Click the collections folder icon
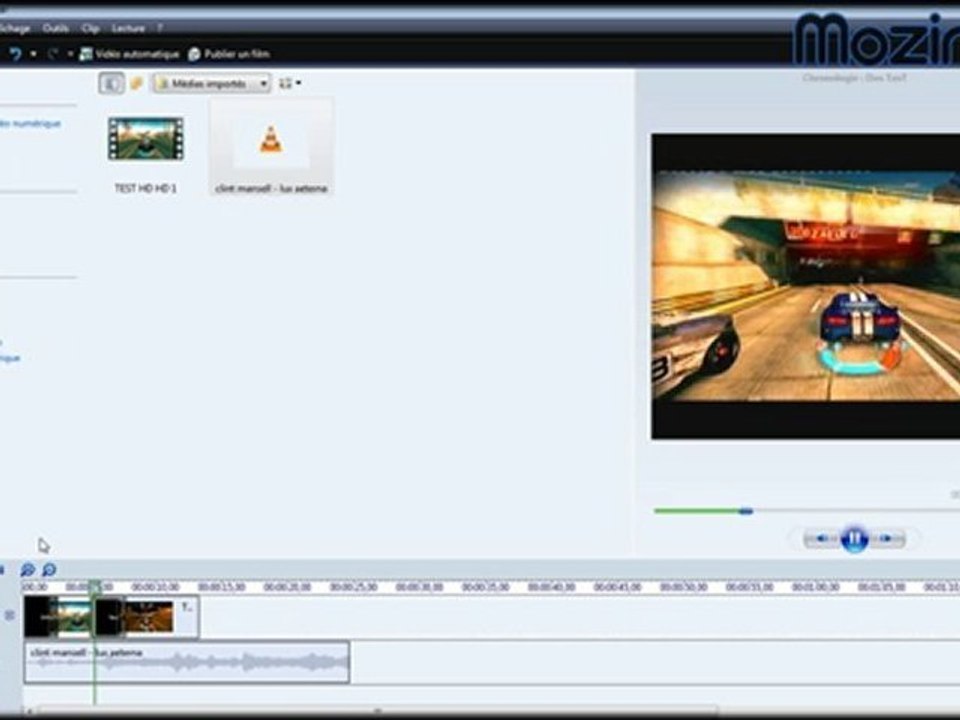The width and height of the screenshot is (960, 720). (137, 83)
